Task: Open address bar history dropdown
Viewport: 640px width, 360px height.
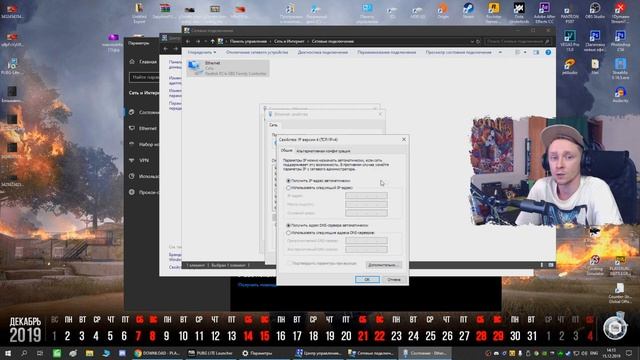Action: click(472, 41)
